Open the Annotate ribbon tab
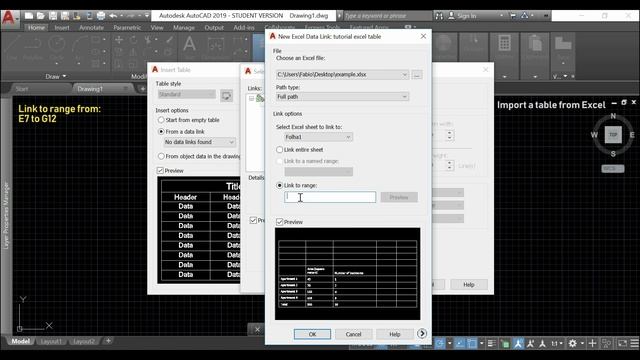This screenshot has height=360, width=640. tap(91, 28)
